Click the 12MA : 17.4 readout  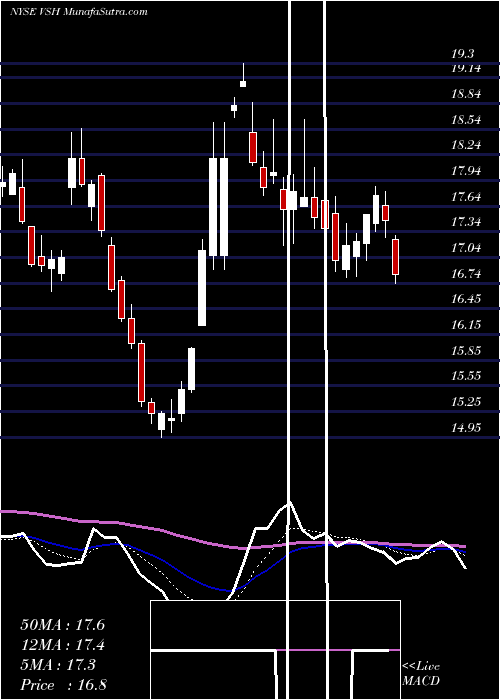point(62,645)
